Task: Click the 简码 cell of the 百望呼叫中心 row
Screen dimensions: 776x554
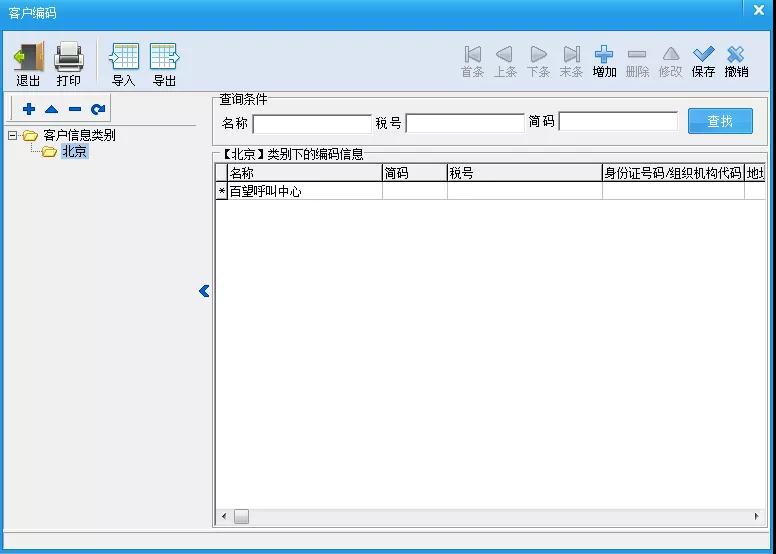Action: tap(415, 191)
